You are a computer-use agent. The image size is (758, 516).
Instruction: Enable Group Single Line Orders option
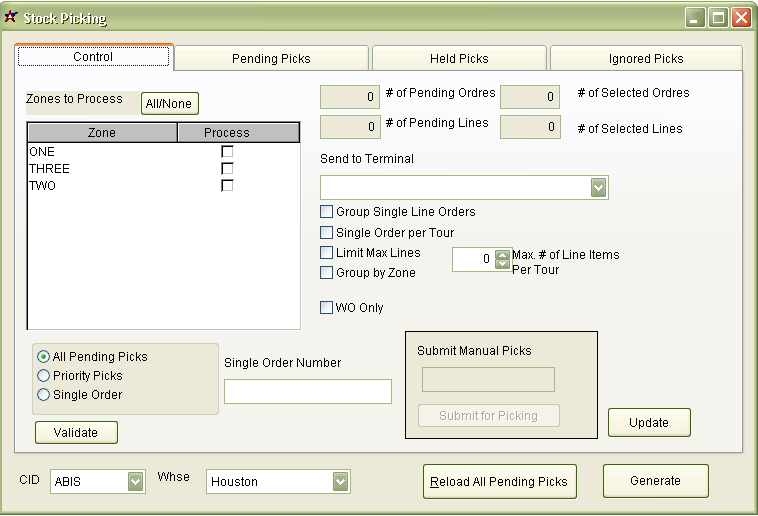click(x=327, y=212)
